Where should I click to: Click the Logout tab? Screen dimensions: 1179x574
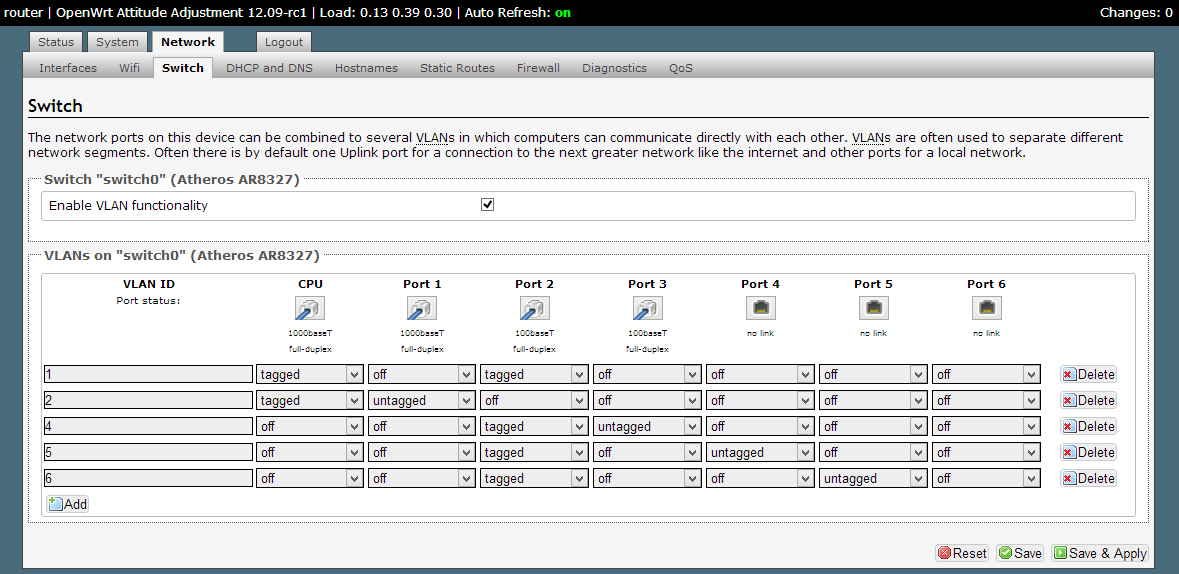click(x=283, y=42)
